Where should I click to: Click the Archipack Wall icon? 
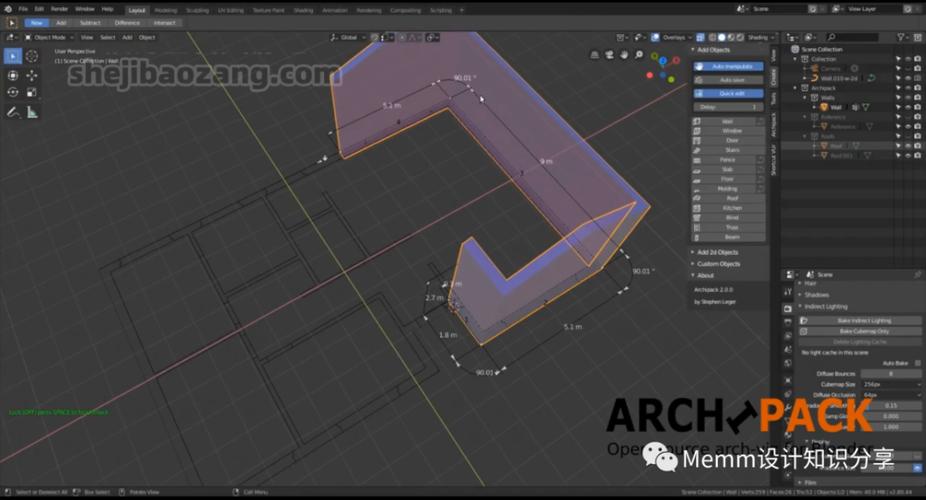click(697, 121)
